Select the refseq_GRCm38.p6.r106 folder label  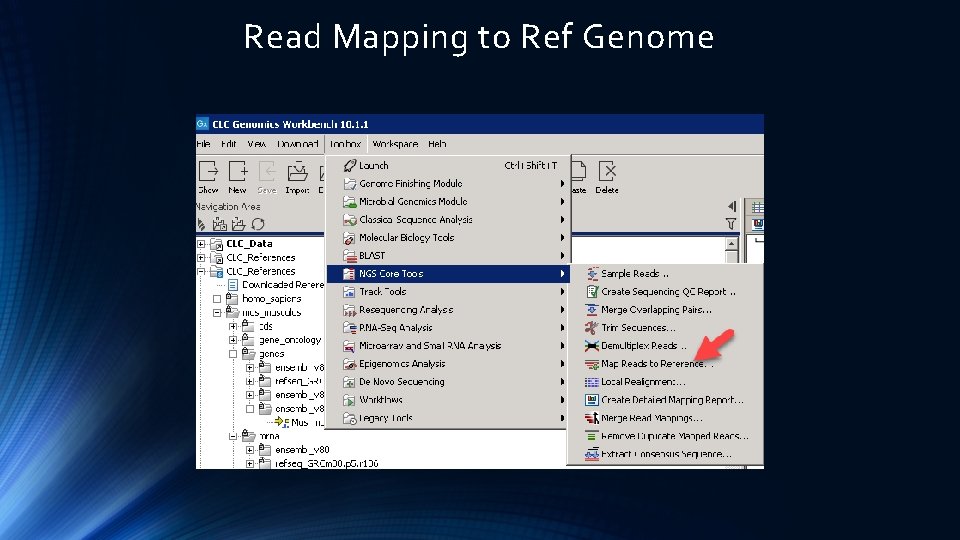click(x=326, y=464)
